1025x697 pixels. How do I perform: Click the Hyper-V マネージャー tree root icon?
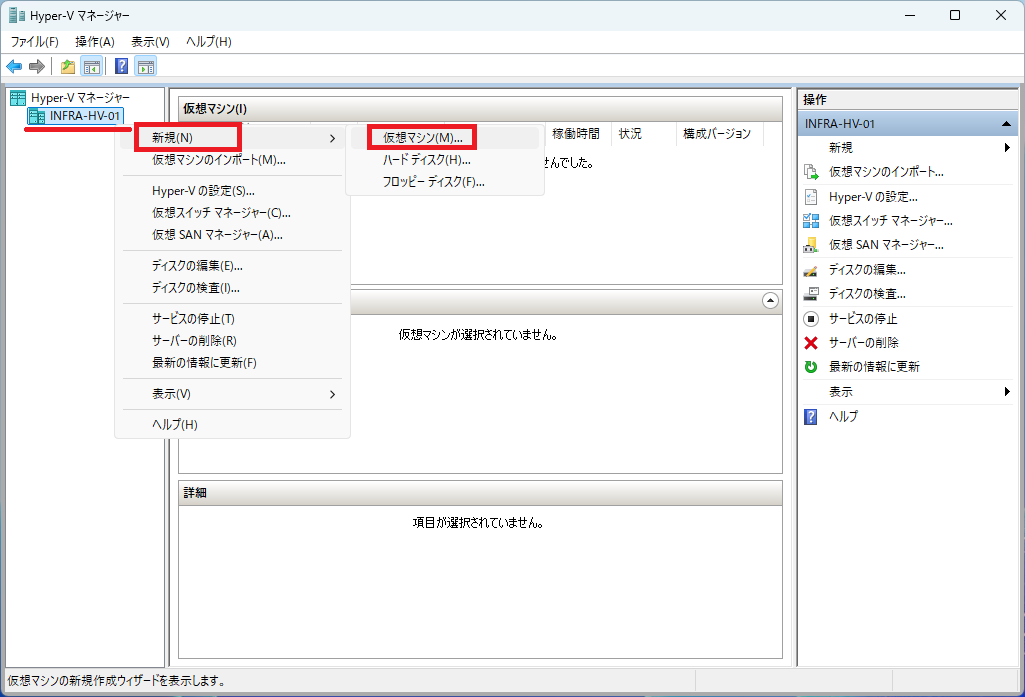click(x=18, y=98)
